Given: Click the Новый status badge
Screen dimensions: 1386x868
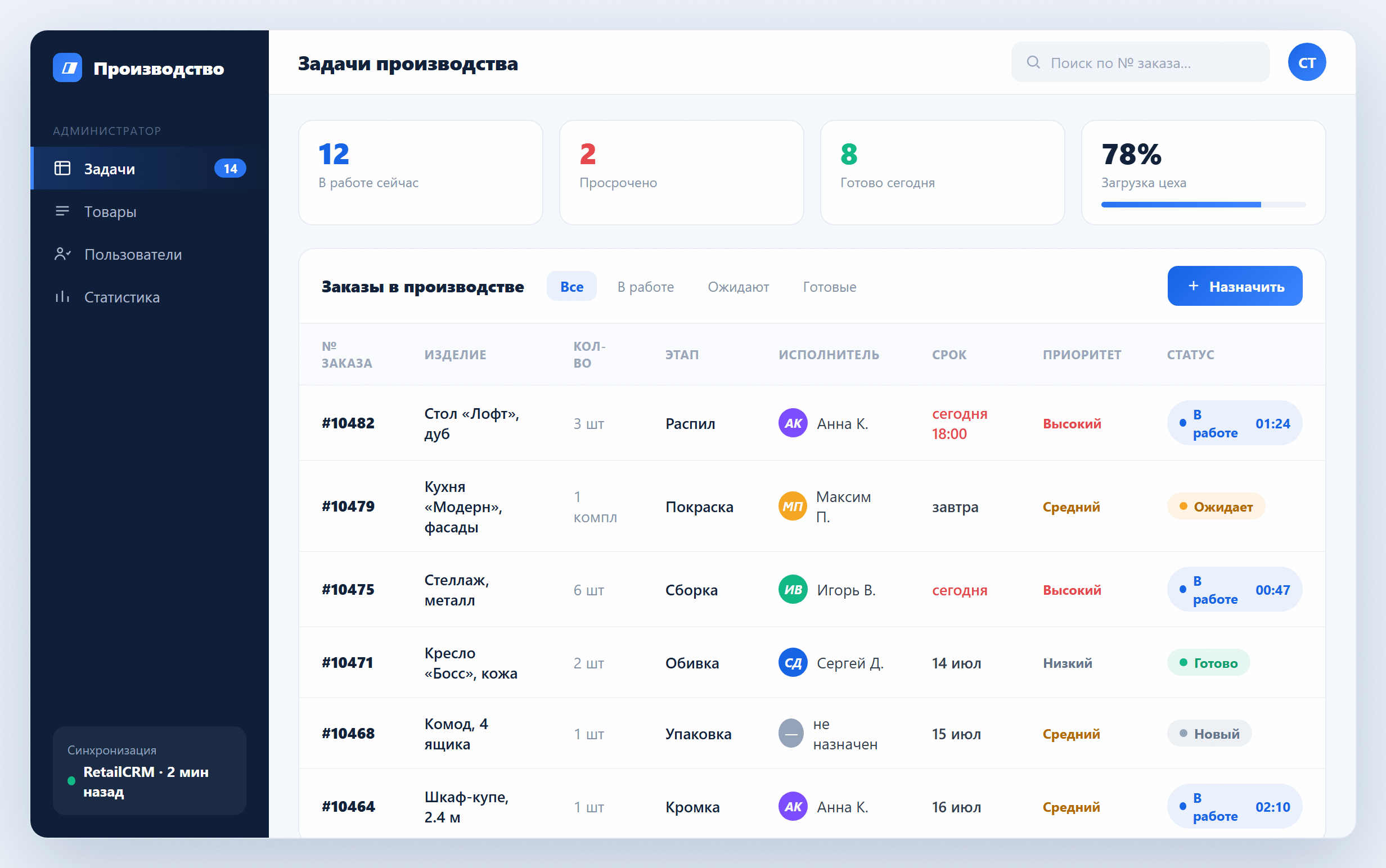Looking at the screenshot, I should [x=1209, y=733].
